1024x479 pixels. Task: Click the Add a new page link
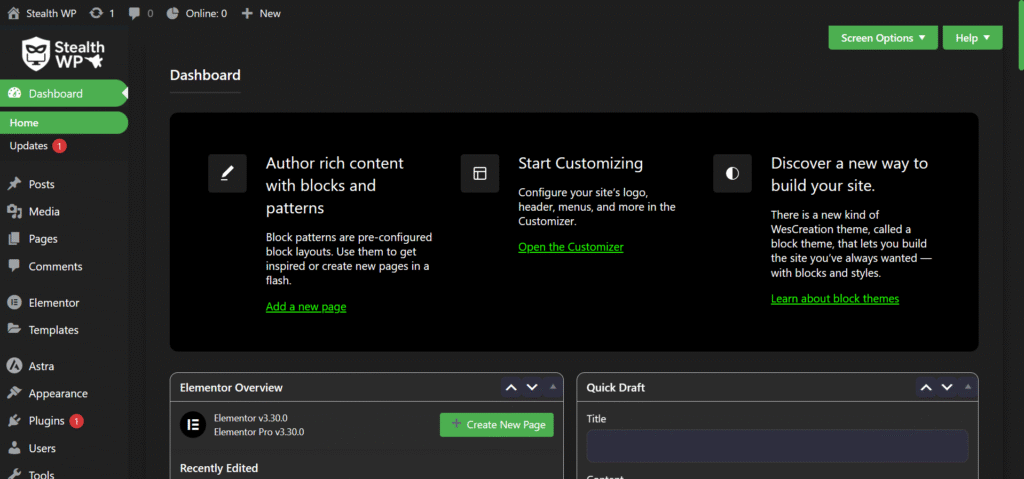click(x=306, y=306)
